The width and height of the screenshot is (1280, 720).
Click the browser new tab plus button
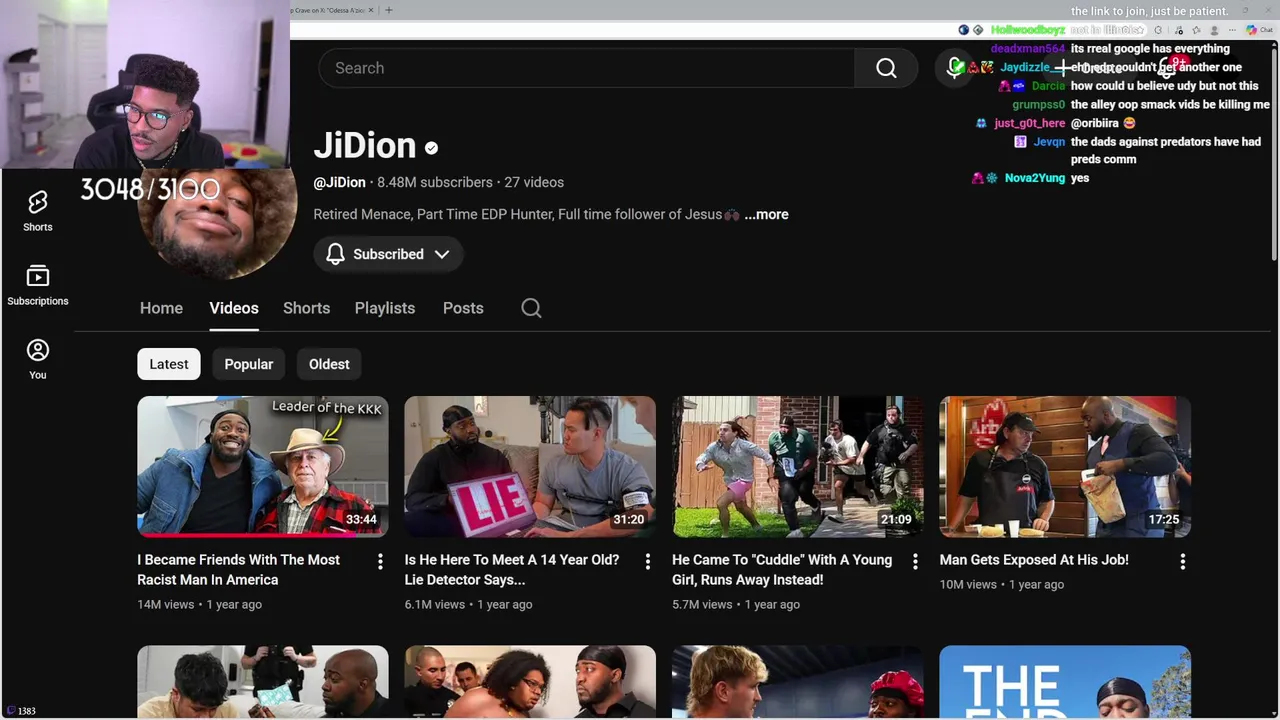[x=389, y=10]
